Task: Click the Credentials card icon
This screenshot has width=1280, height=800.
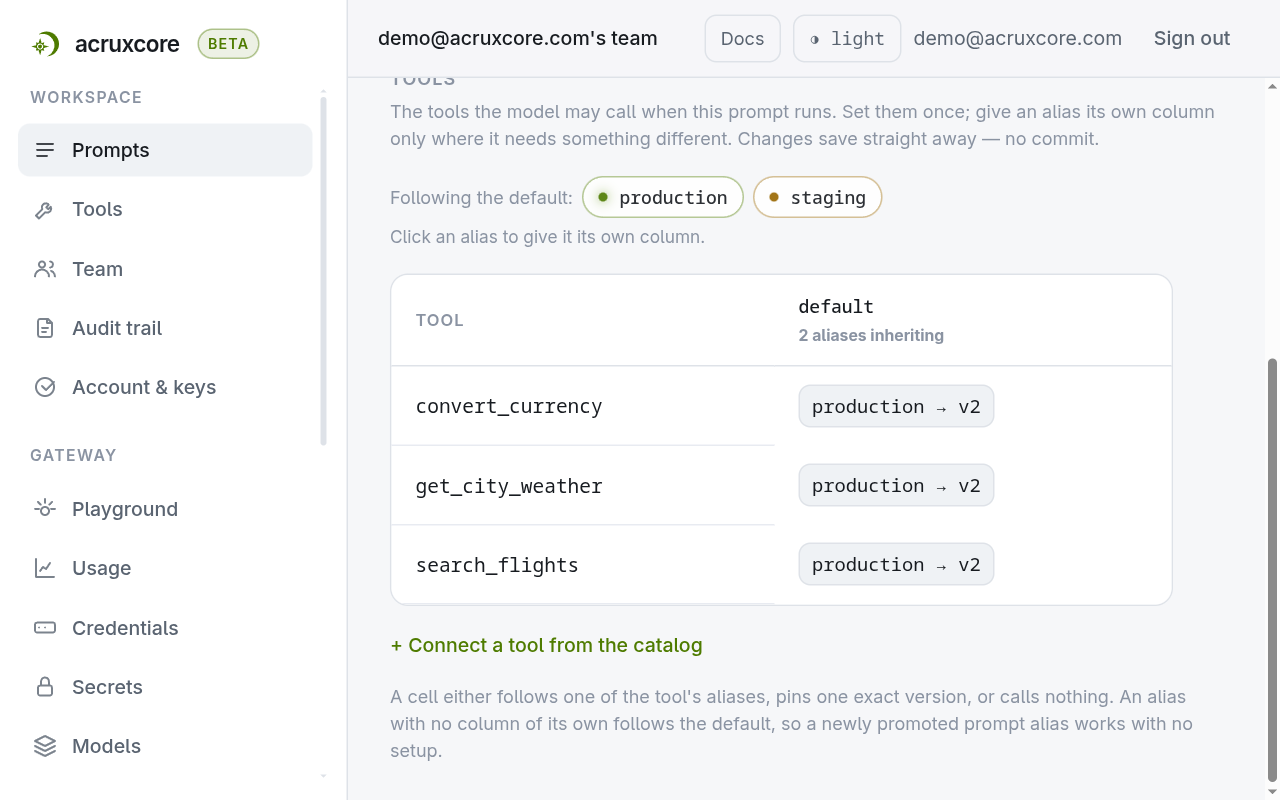Action: pos(45,628)
